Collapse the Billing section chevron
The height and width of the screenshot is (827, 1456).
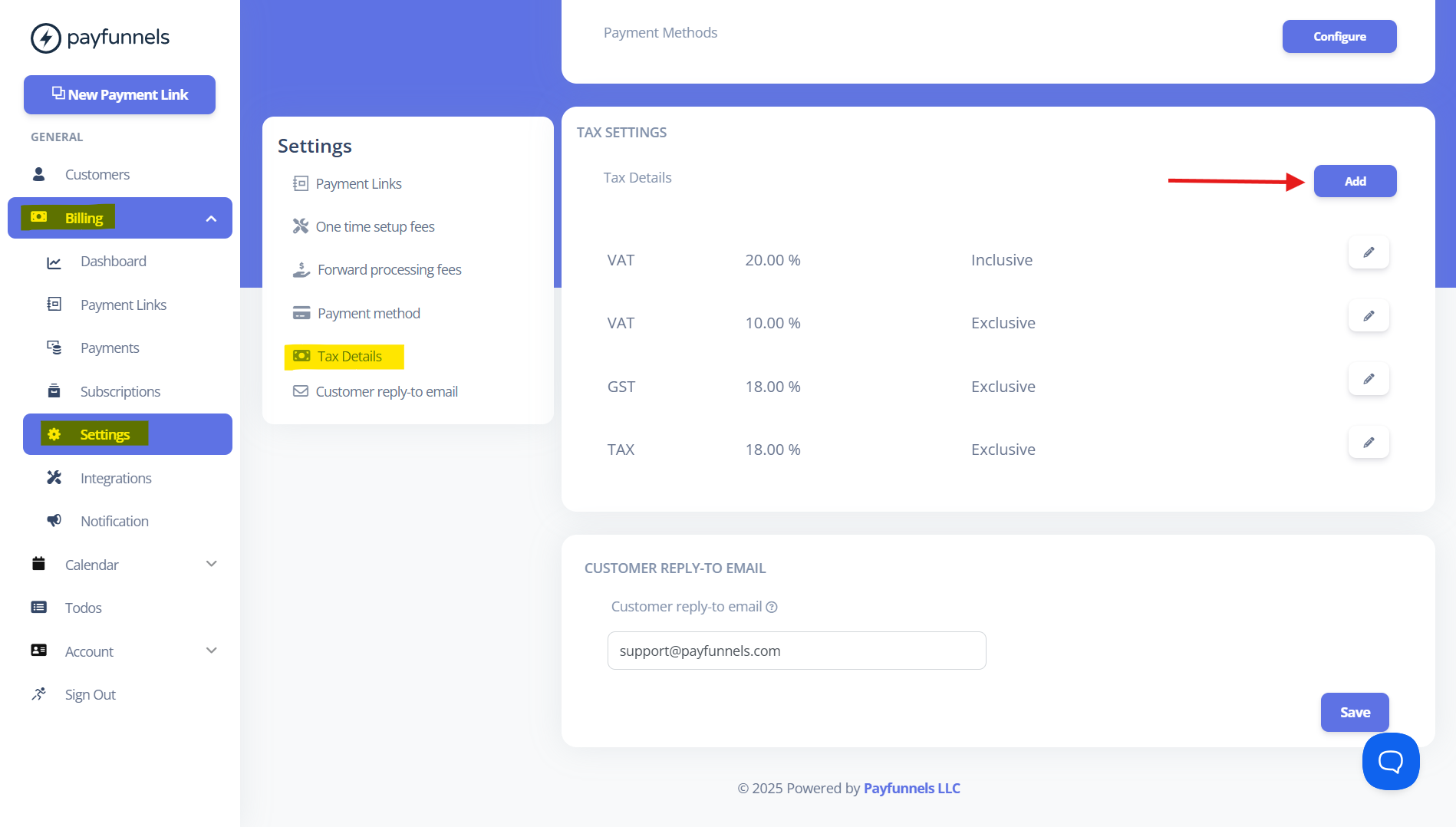(212, 219)
